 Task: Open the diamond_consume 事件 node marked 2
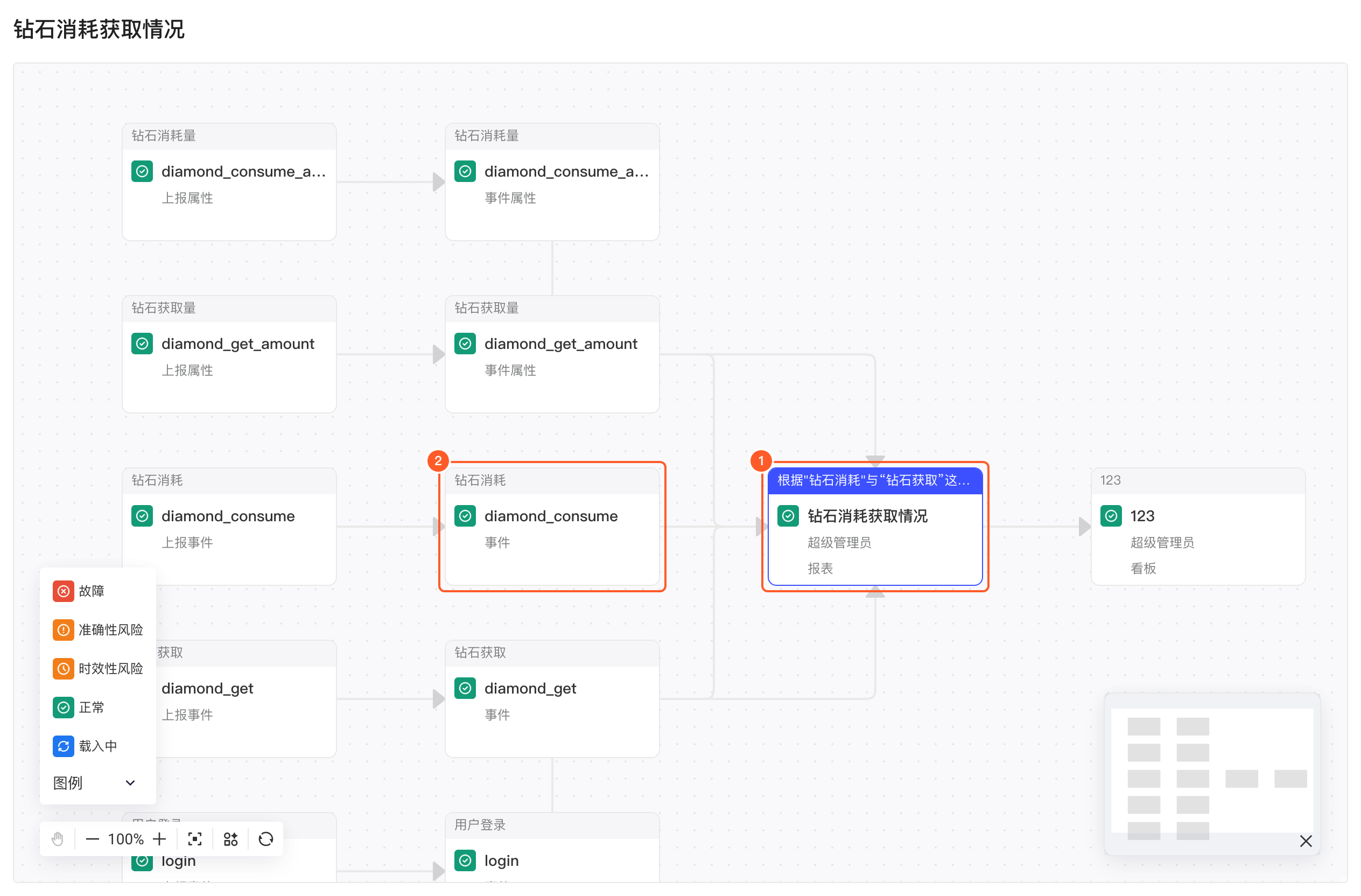(552, 526)
